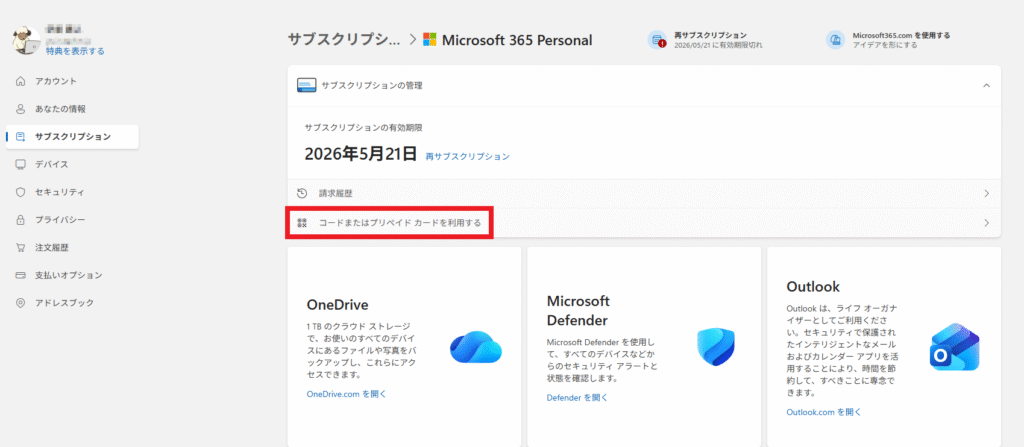1024x447 pixels.
Task: Click the Outlook envelope icon
Action: [x=955, y=347]
